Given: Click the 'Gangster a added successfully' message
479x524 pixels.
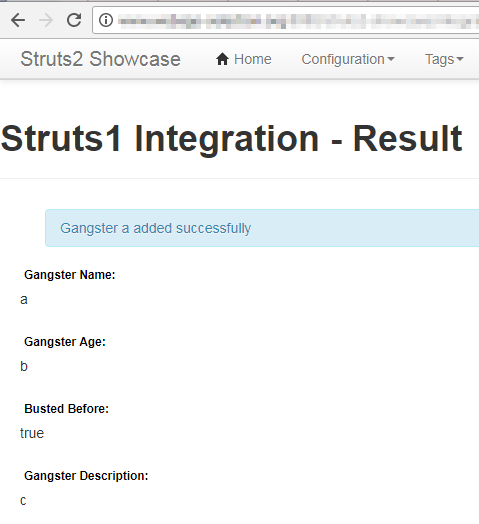Looking at the screenshot, I should (155, 228).
